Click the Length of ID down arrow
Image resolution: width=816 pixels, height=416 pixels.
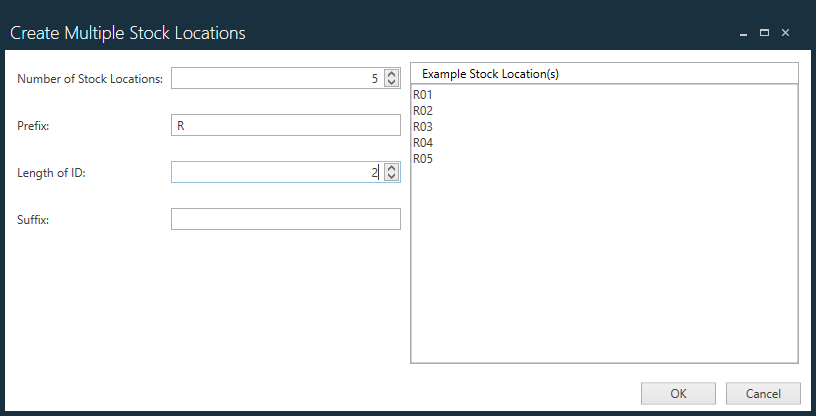(391, 177)
